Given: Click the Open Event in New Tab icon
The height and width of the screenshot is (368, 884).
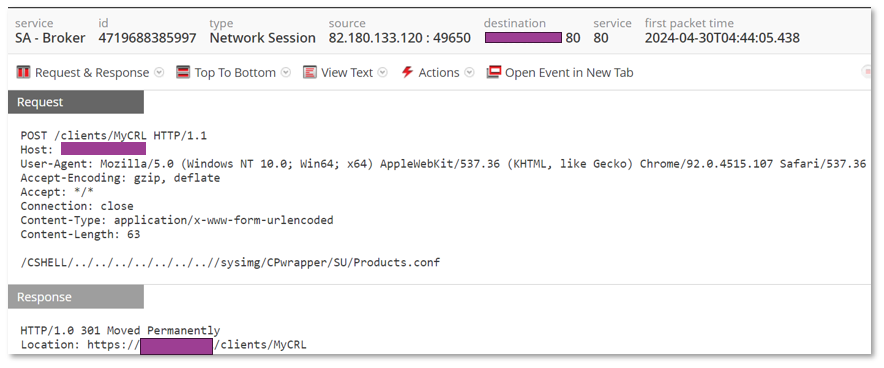Looking at the screenshot, I should point(494,73).
